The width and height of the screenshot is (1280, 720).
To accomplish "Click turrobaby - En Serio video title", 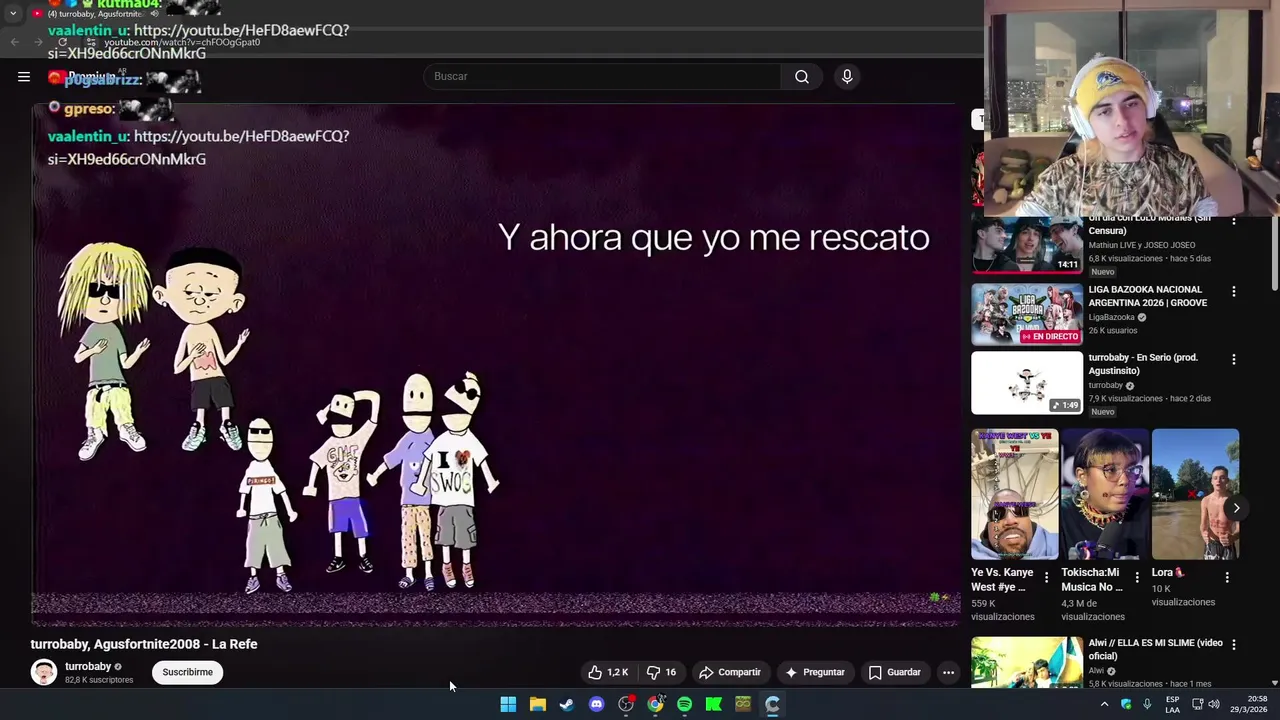I will pyautogui.click(x=1143, y=364).
